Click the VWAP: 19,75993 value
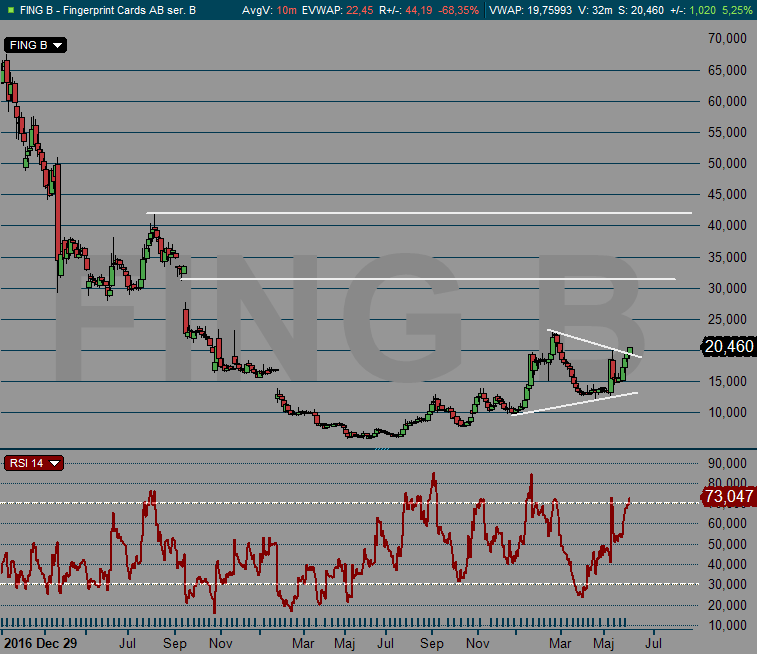This screenshot has width=757, height=654. click(x=530, y=10)
